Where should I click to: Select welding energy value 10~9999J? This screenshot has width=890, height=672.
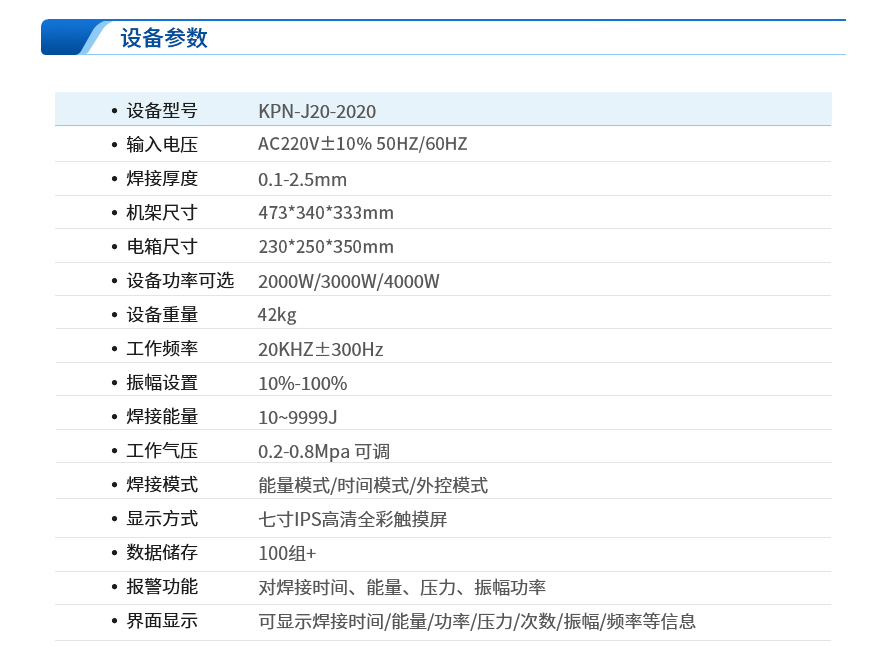point(298,417)
